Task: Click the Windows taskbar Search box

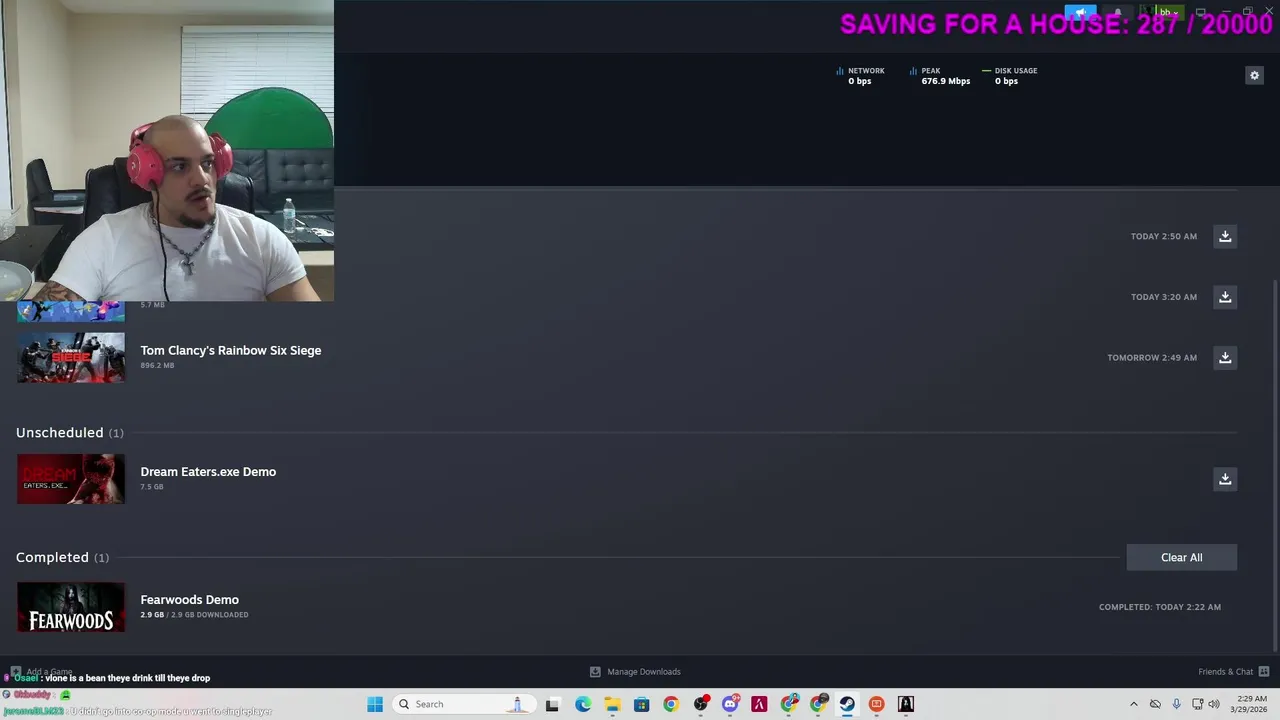Action: point(465,704)
